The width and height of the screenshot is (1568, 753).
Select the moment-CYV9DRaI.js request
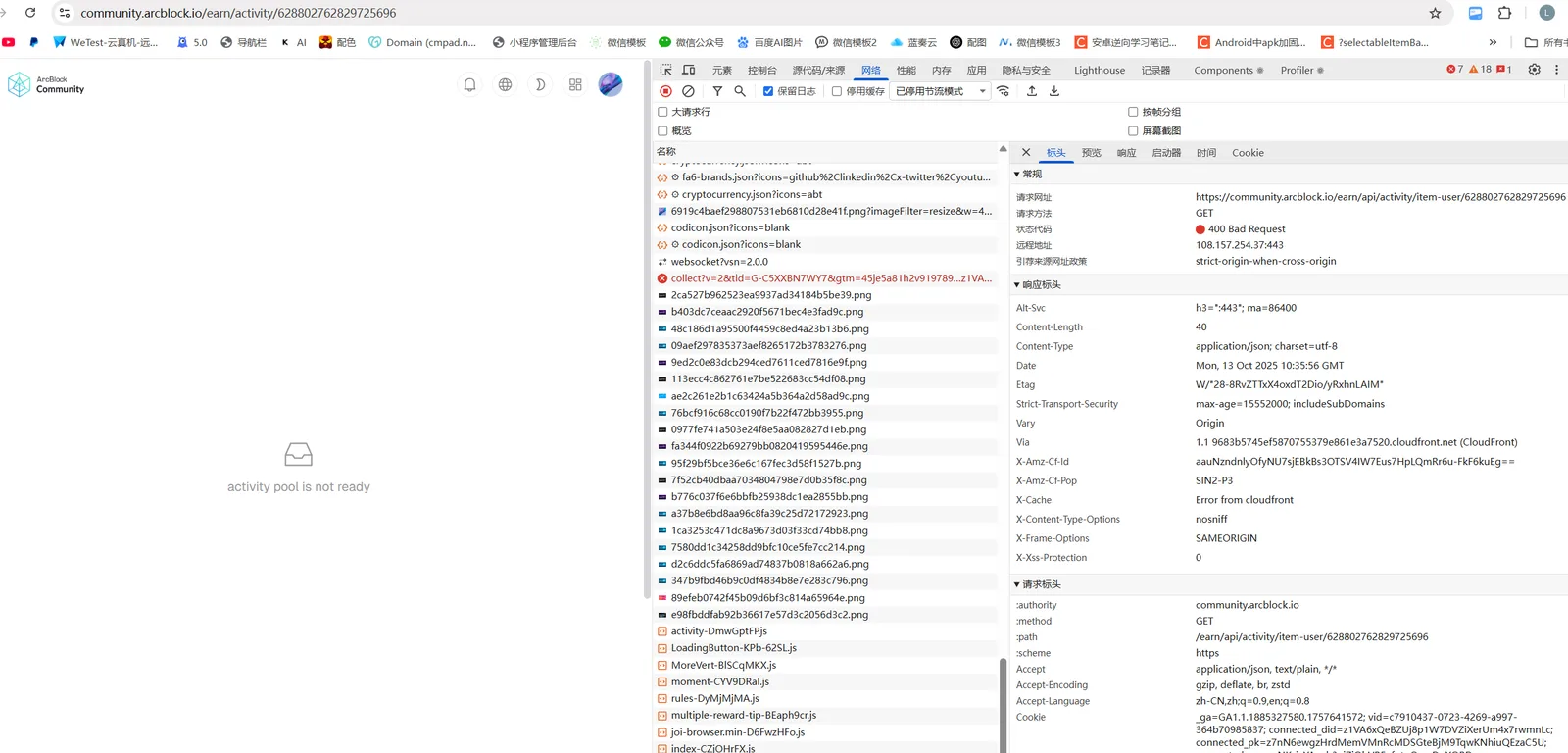824,681
